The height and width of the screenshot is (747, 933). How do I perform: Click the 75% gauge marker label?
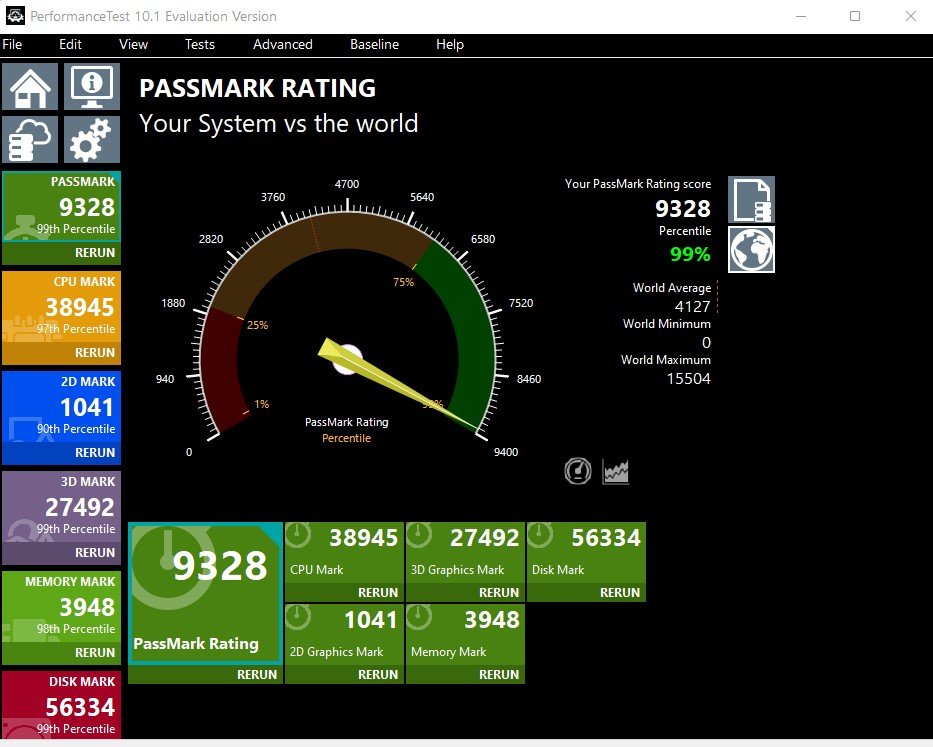pyautogui.click(x=403, y=282)
